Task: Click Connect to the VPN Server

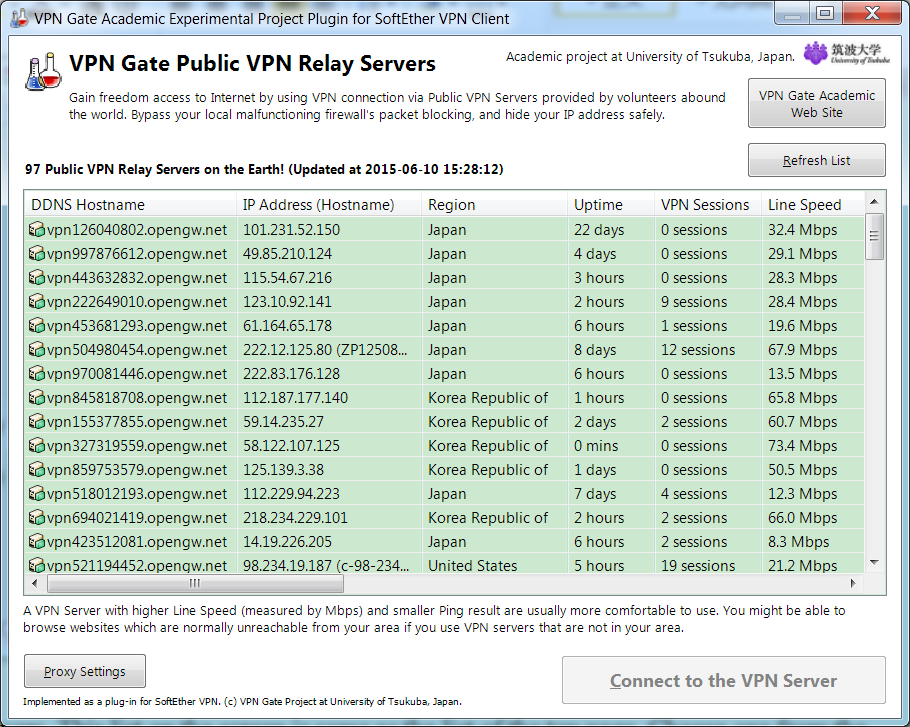Action: click(x=724, y=680)
